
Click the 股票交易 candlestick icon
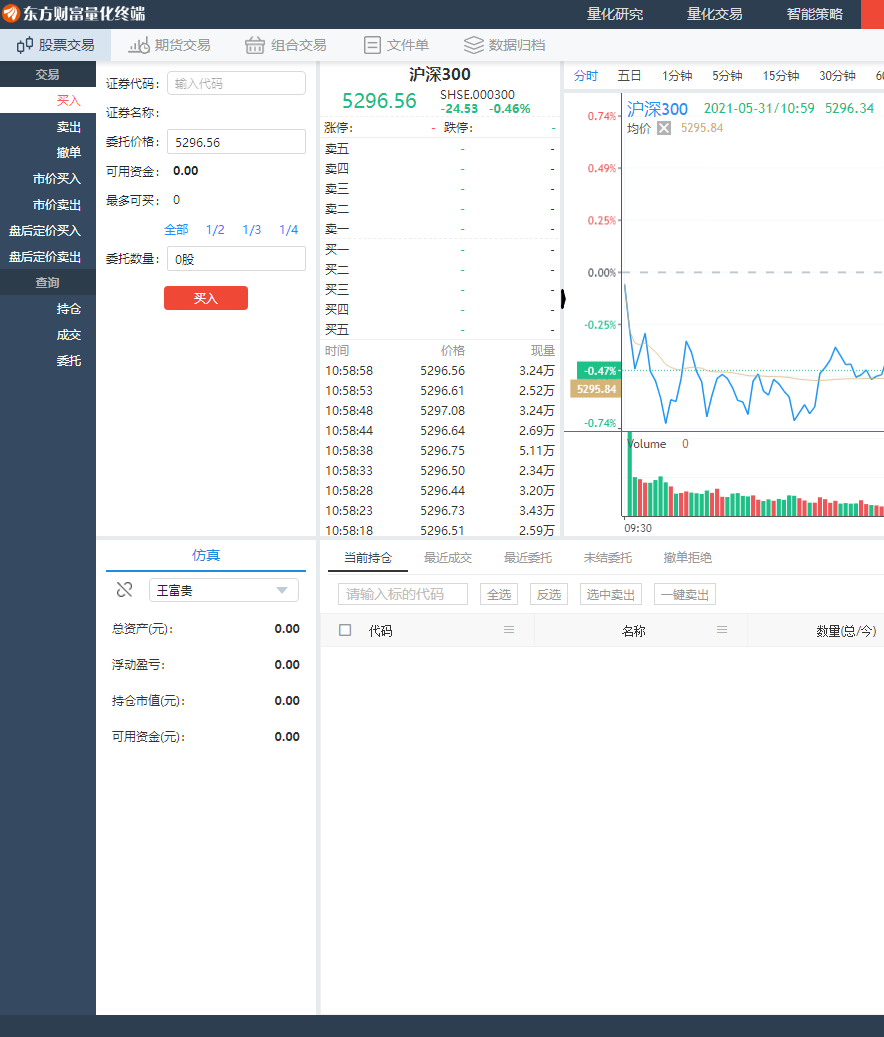[x=25, y=45]
